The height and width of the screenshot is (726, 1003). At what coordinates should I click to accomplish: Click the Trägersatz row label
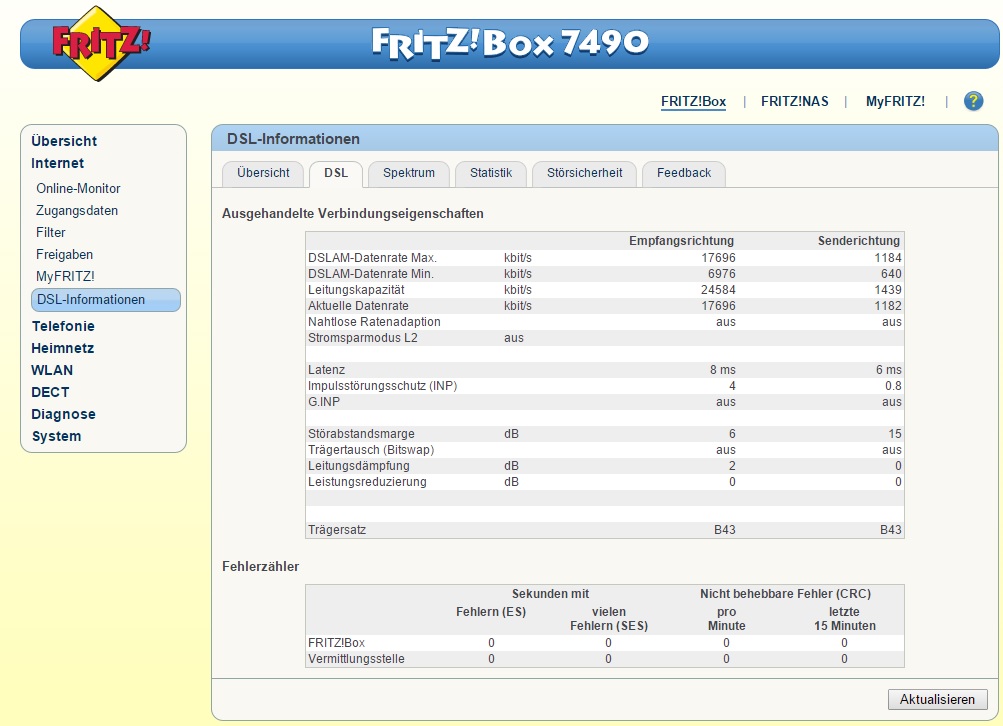[337, 530]
